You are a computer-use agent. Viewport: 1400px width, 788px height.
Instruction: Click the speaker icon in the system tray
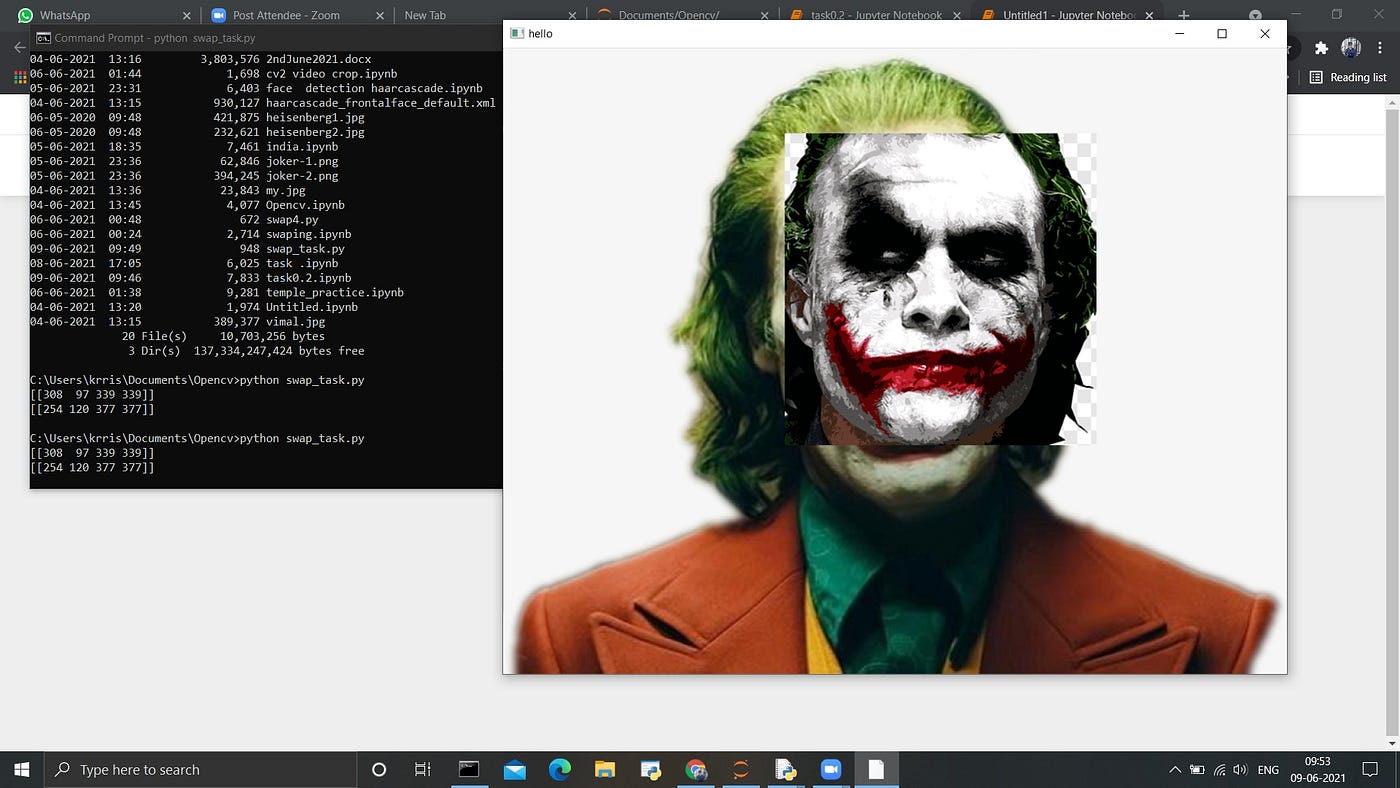pos(1240,770)
